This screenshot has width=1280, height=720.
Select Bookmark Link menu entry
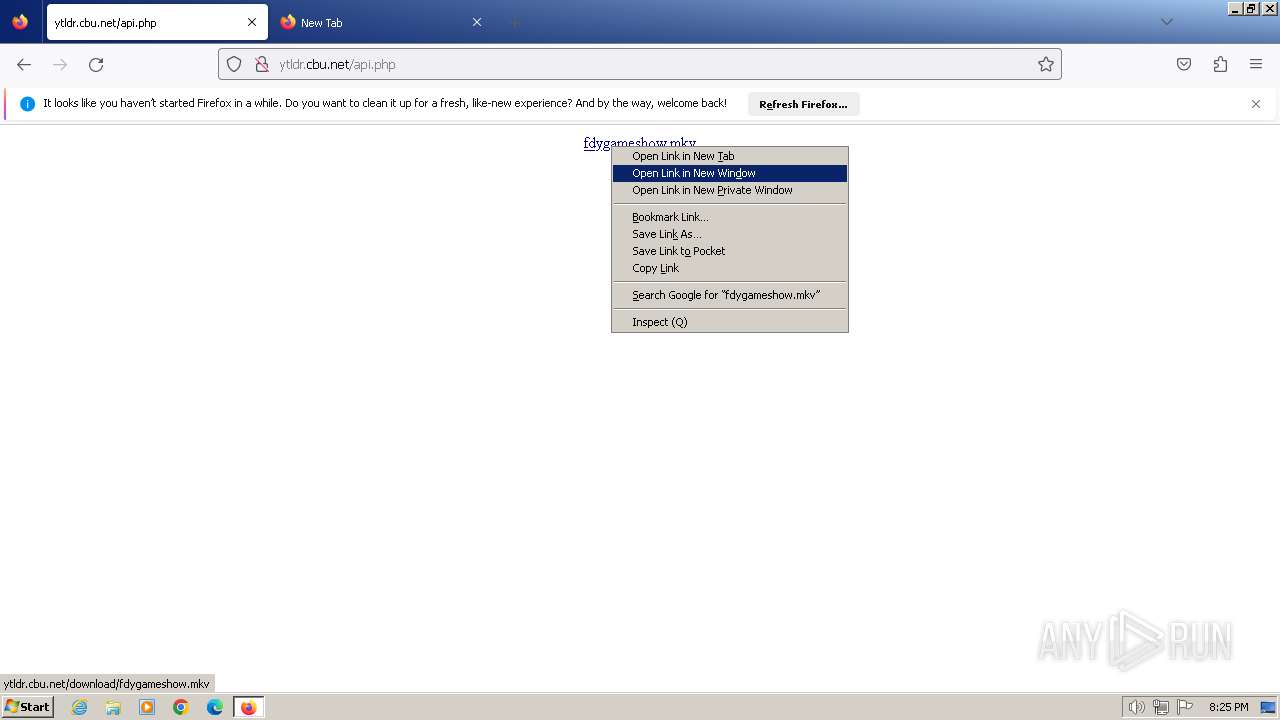pos(730,217)
